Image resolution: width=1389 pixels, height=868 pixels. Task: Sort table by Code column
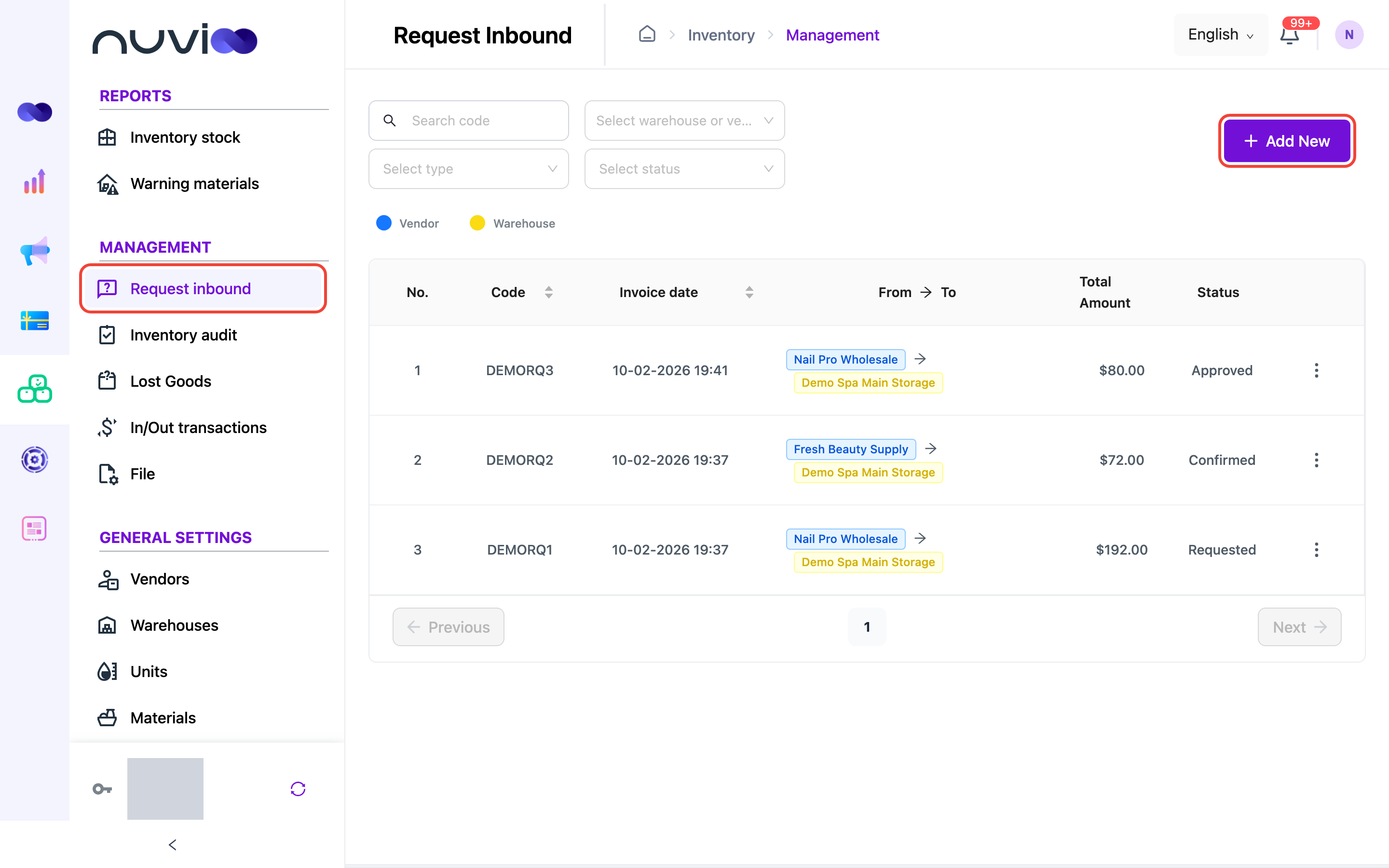click(549, 292)
